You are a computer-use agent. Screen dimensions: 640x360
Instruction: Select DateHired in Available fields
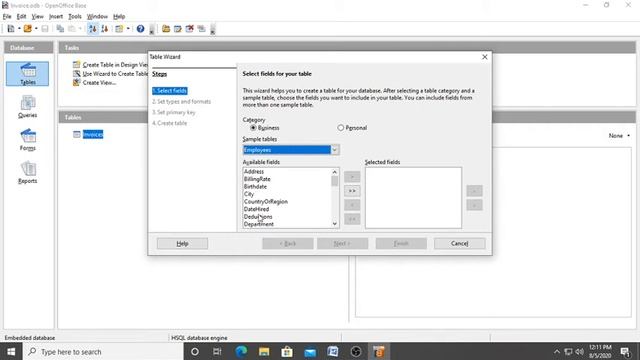pos(256,209)
